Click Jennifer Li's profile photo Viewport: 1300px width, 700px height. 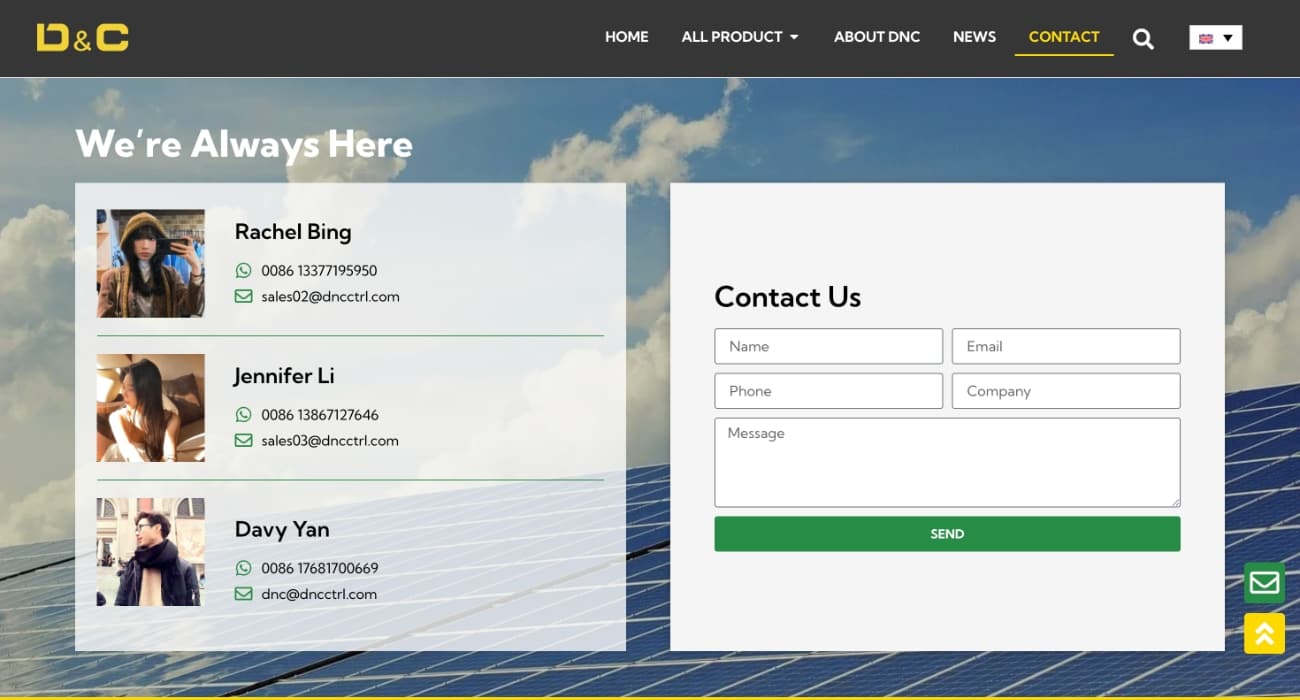click(151, 407)
